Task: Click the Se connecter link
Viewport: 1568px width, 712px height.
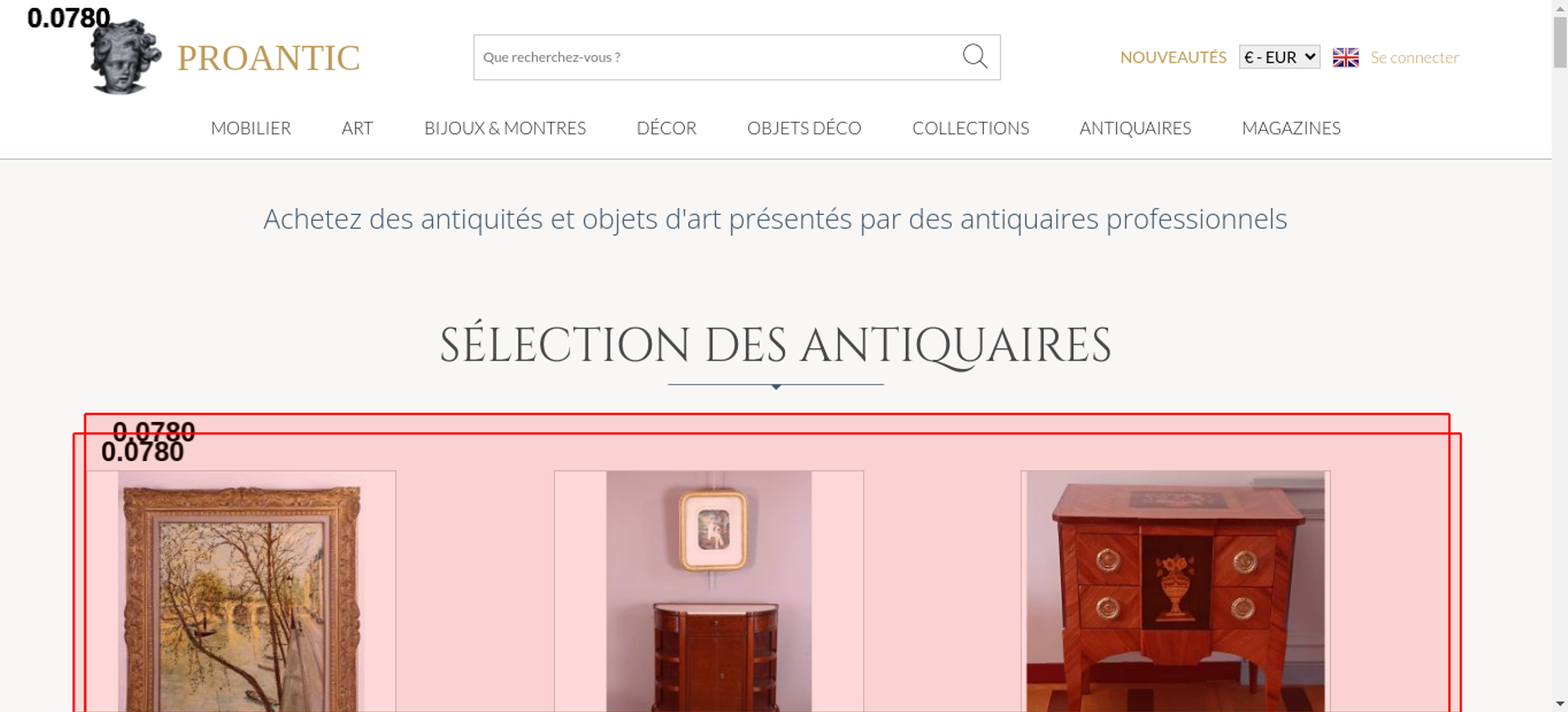Action: coord(1414,57)
